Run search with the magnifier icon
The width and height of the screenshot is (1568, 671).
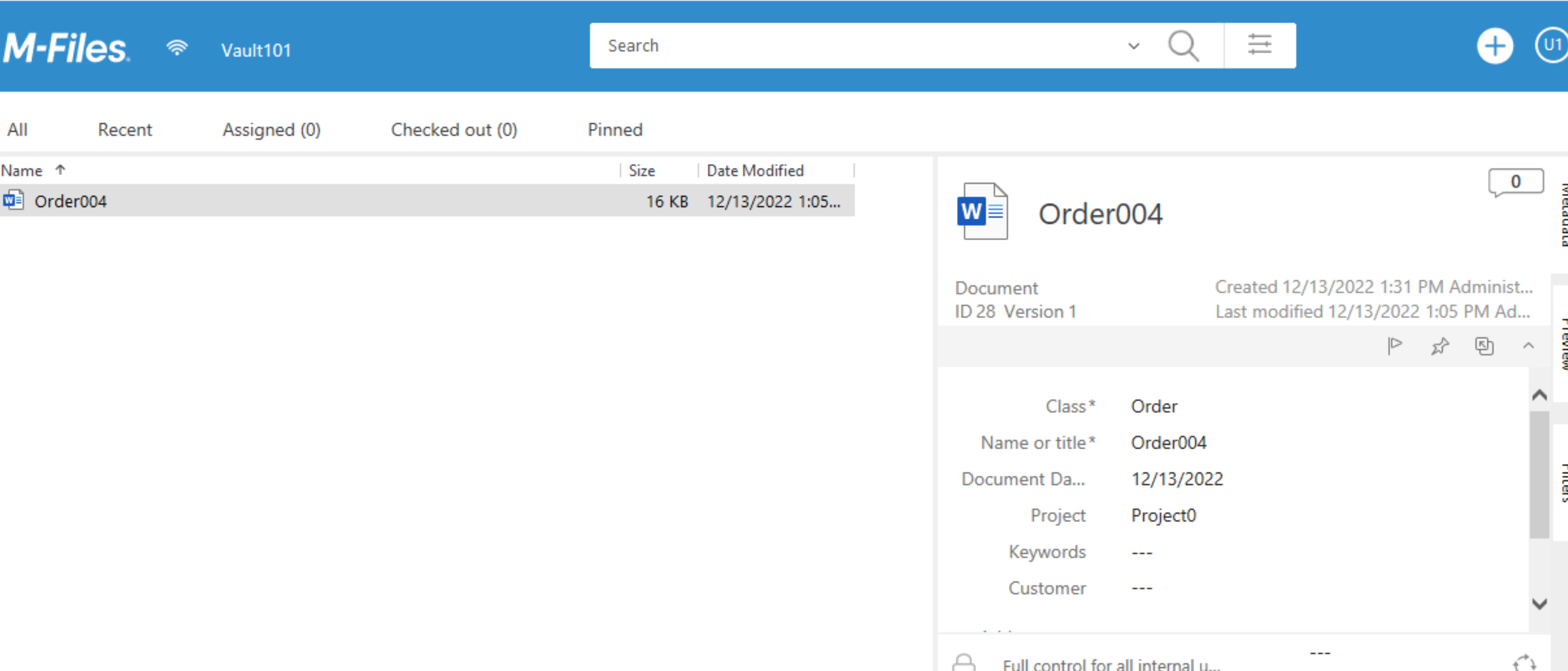point(1183,46)
